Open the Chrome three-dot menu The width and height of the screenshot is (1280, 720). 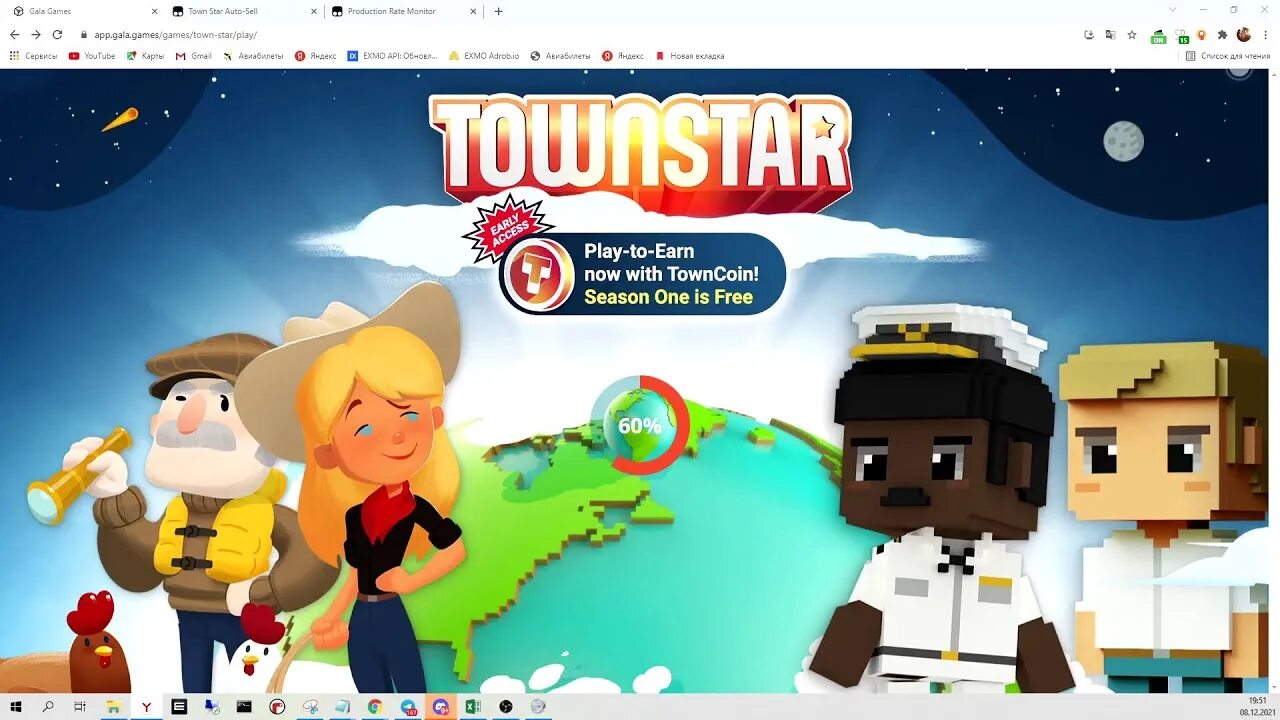[1265, 34]
